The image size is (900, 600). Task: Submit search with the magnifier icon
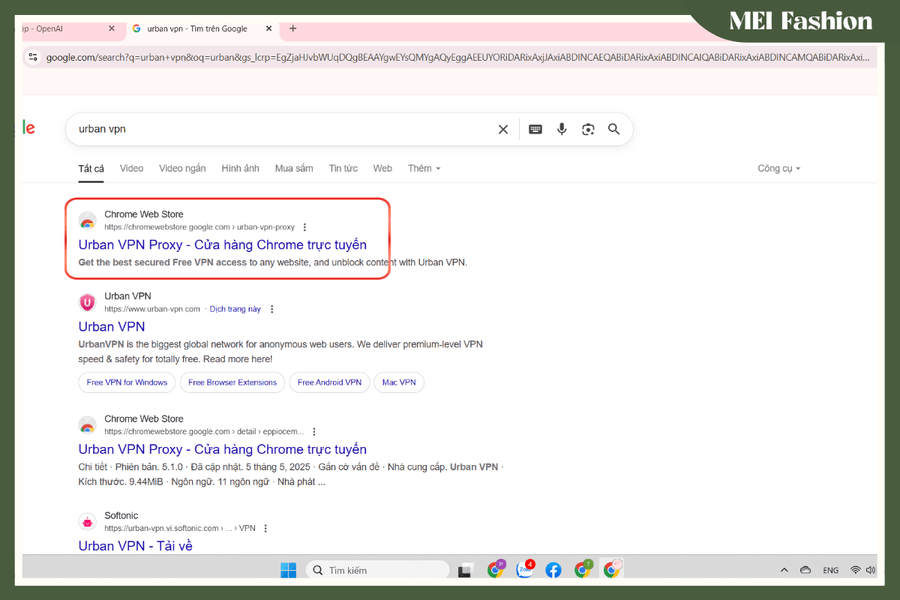click(x=614, y=129)
